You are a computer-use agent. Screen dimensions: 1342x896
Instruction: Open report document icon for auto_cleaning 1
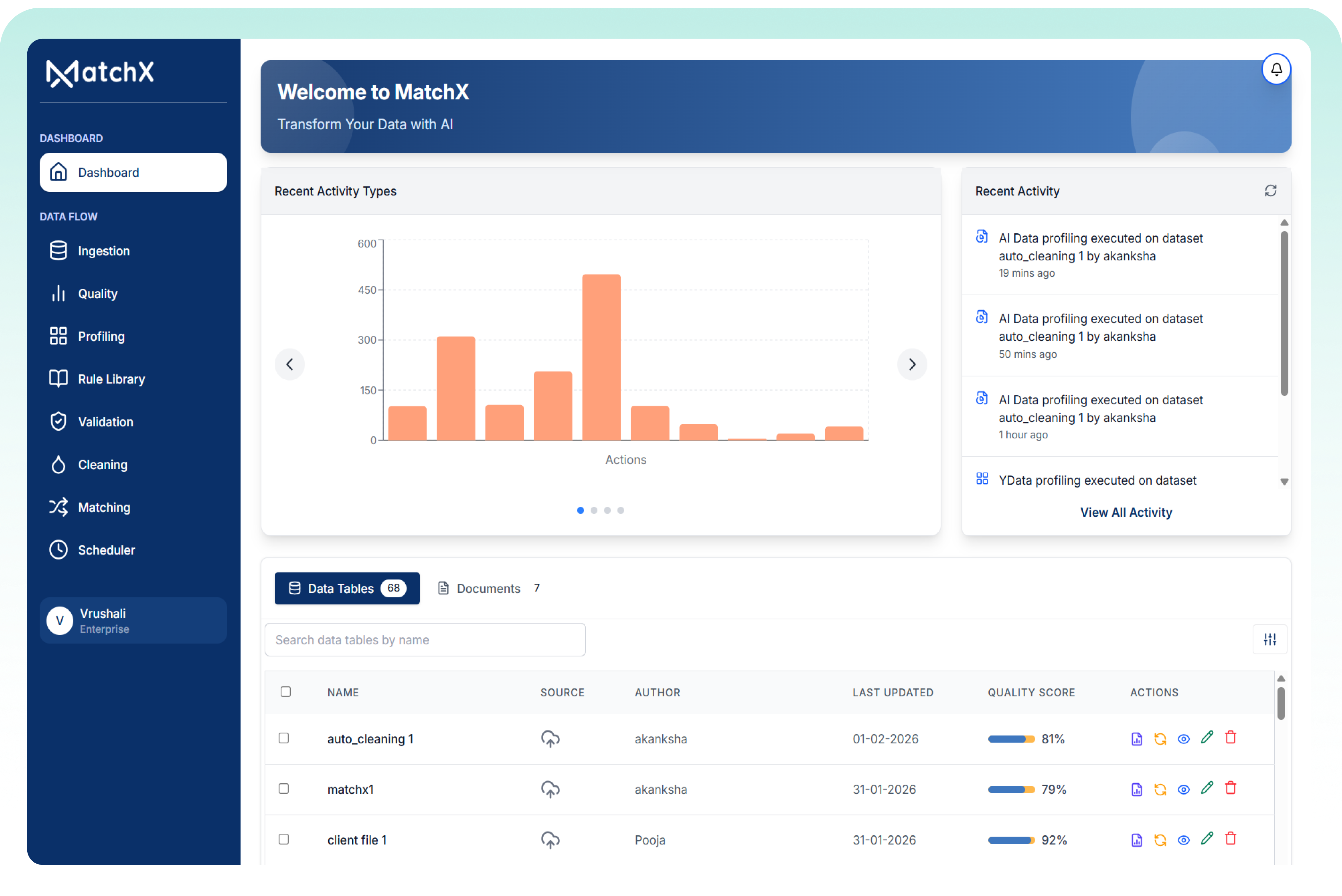(1136, 739)
